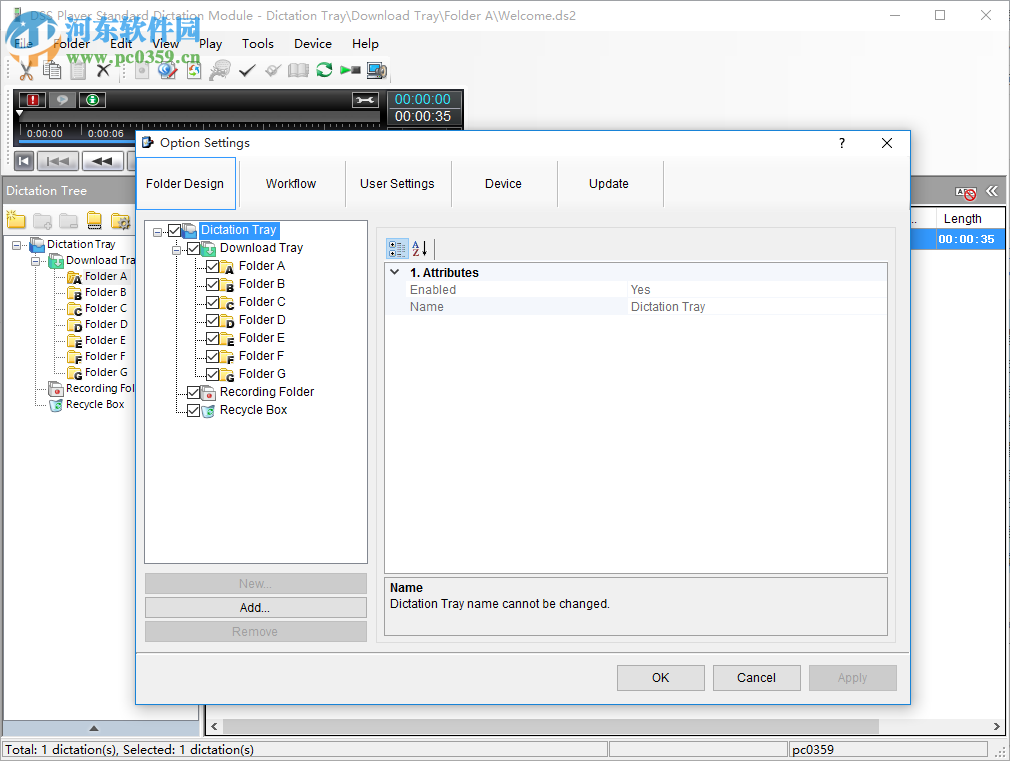Click the document with colored arrows icon
The width and height of the screenshot is (1010, 761).
coord(194,70)
